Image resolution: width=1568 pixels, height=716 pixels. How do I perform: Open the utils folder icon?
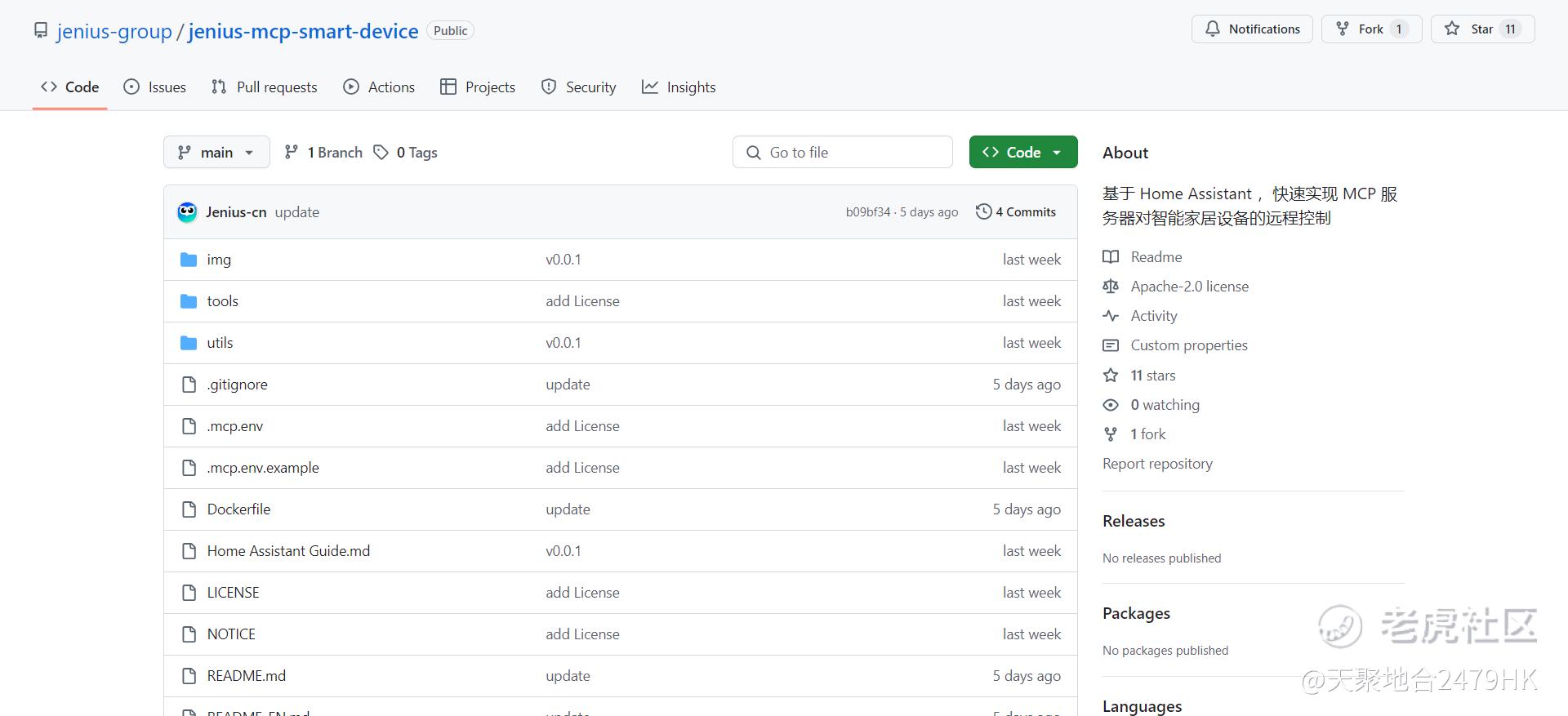tap(189, 343)
